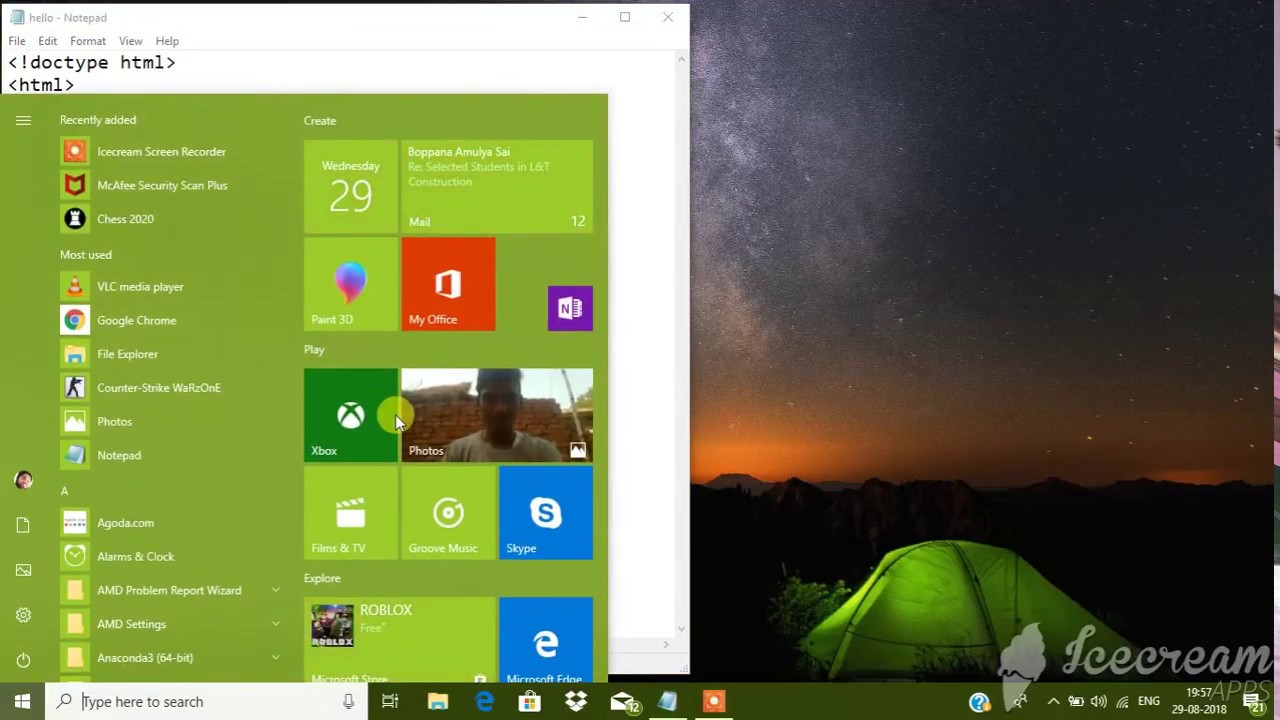Open Notepad File menu
Viewport: 1280px width, 720px height.
pos(17,41)
